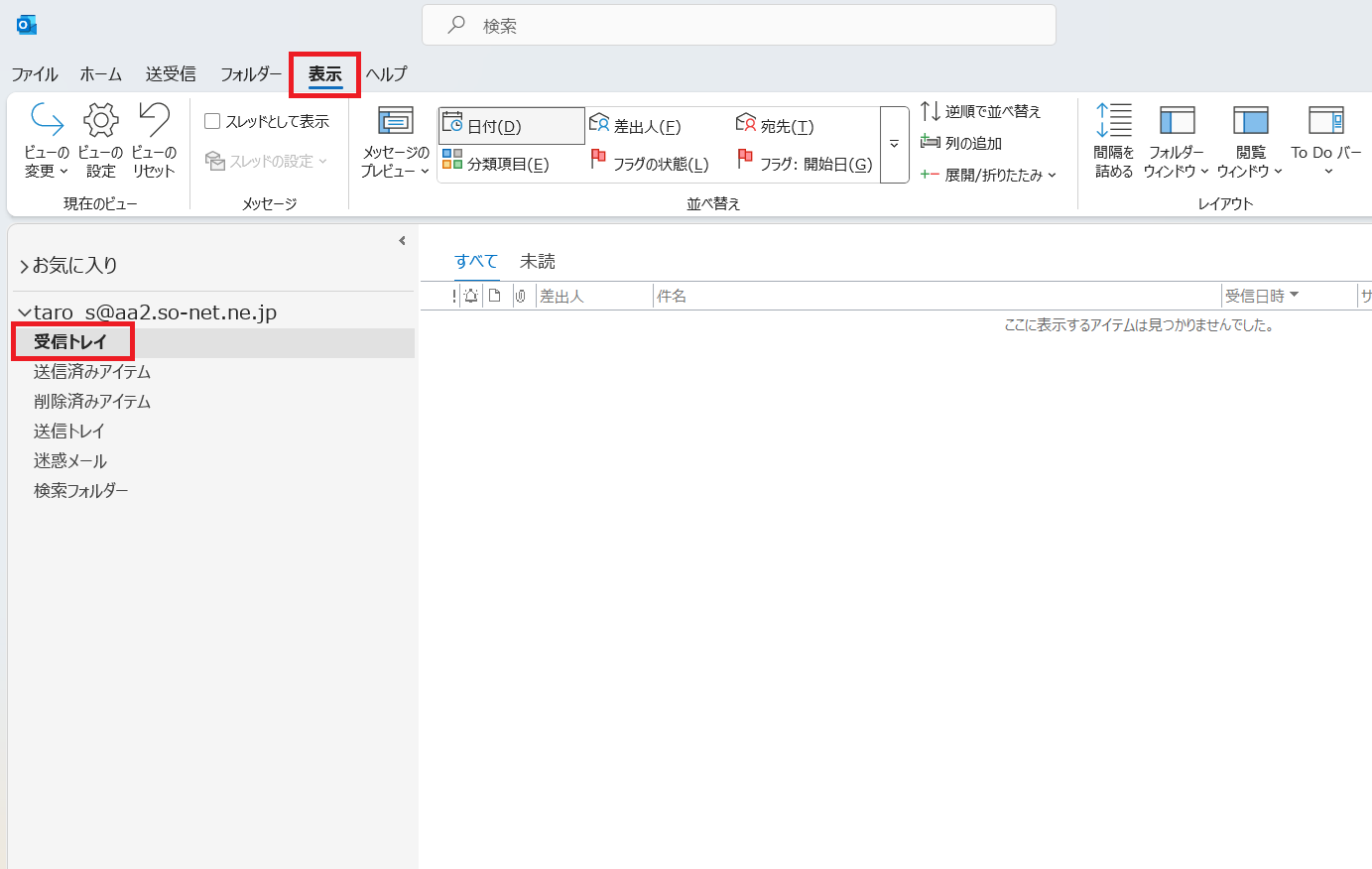Switch to the ホーム ribbon tab
Viewport: 1372px width, 869px height.
tap(101, 74)
